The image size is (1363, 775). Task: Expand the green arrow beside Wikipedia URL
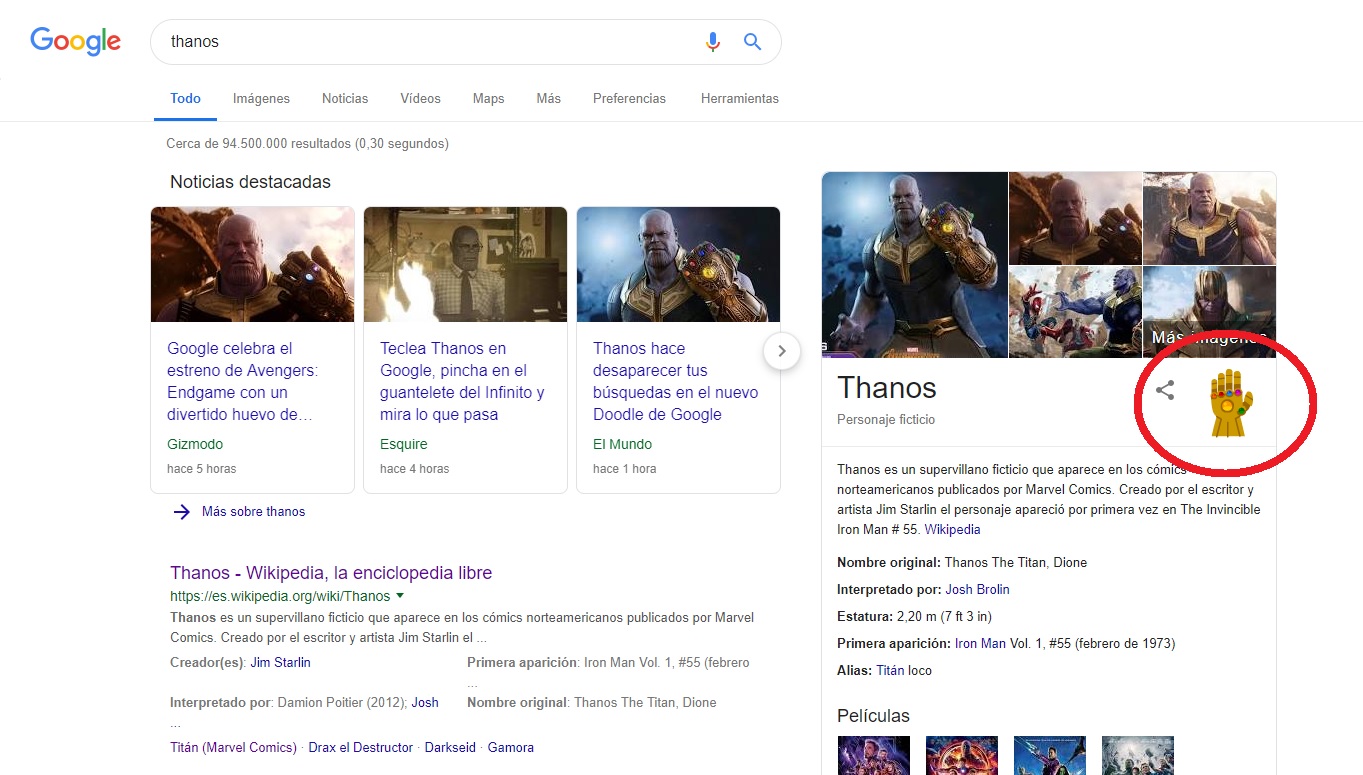click(400, 596)
